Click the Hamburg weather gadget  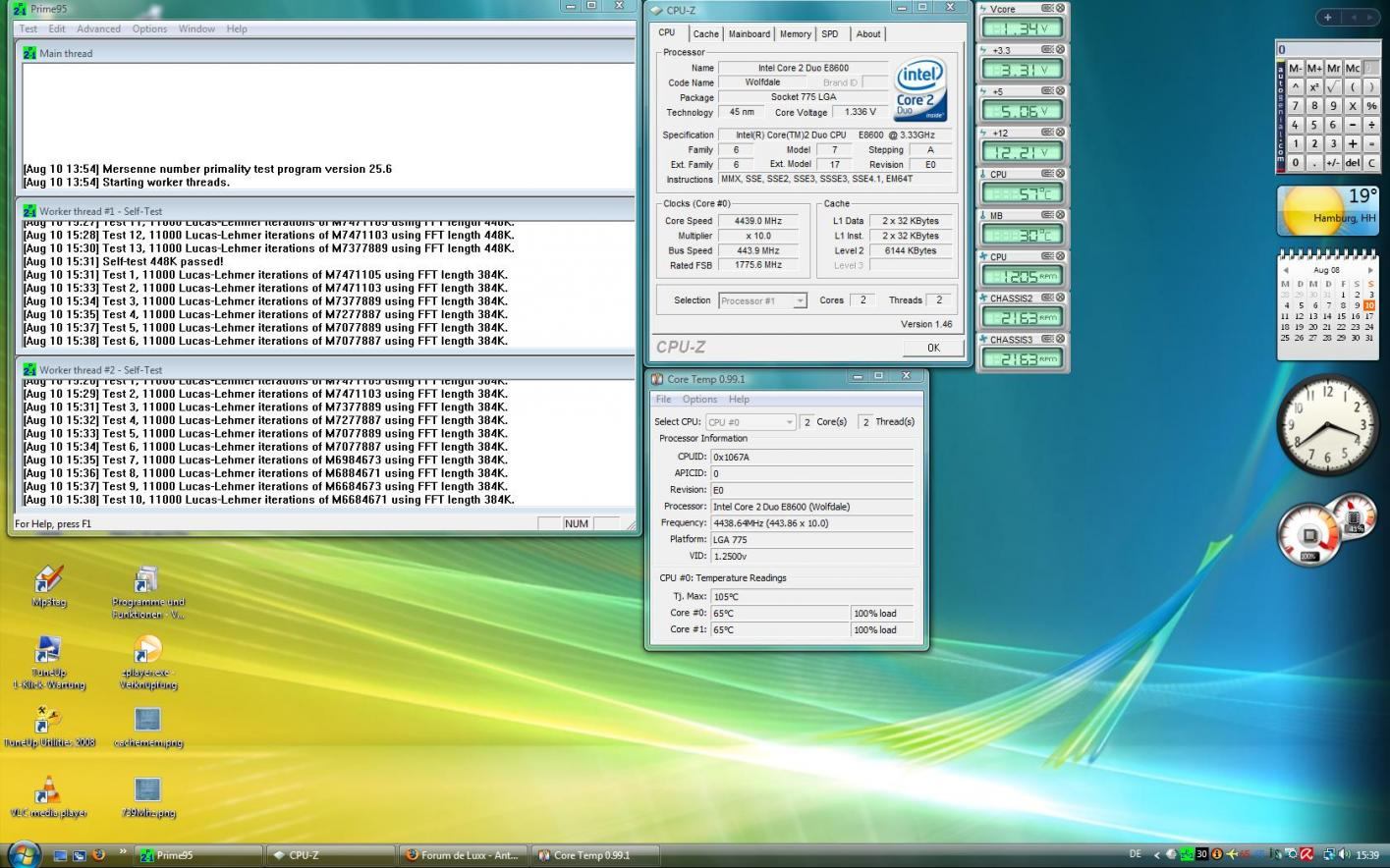(1328, 210)
